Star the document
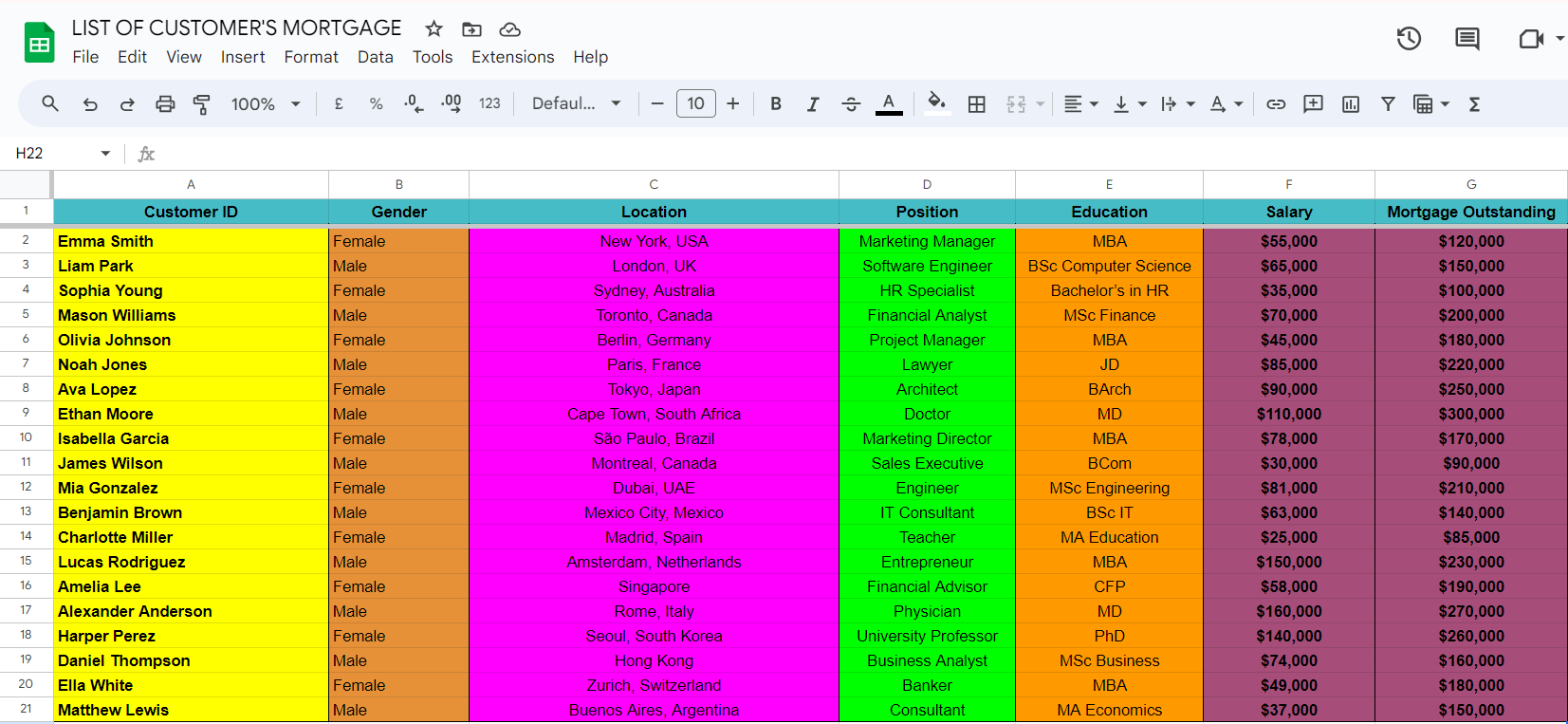1568x724 pixels. (434, 29)
